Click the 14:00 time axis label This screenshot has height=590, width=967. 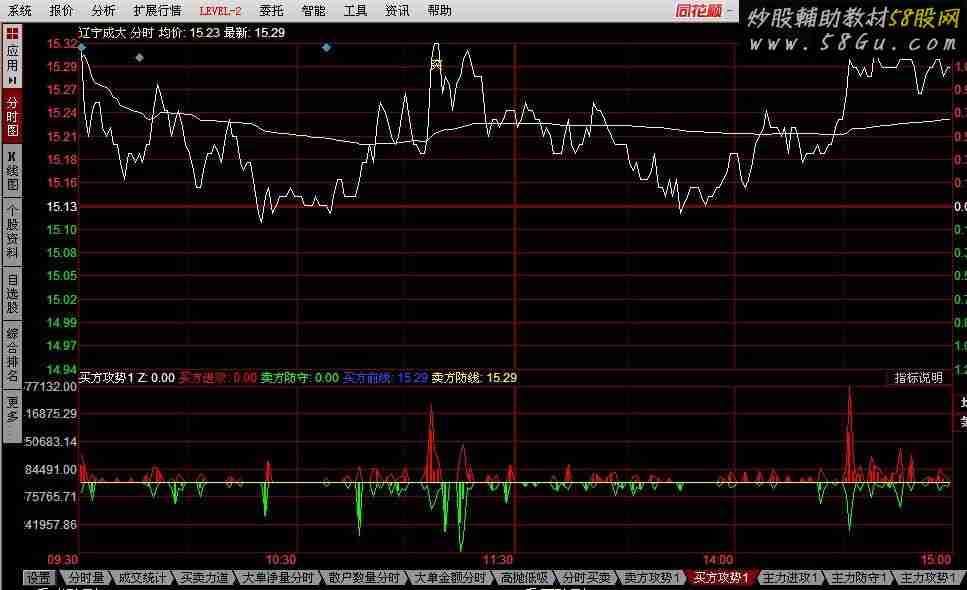pos(718,560)
